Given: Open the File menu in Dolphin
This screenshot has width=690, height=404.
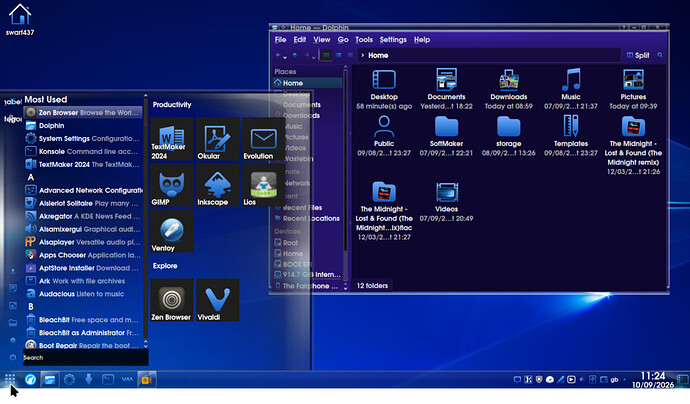Looking at the screenshot, I should [280, 40].
